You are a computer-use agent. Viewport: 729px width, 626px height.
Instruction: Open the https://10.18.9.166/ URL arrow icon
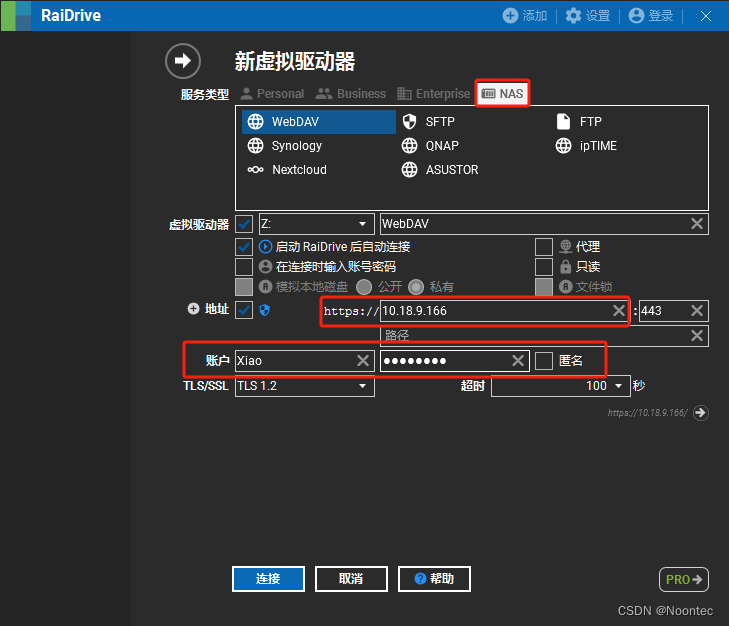(x=701, y=413)
